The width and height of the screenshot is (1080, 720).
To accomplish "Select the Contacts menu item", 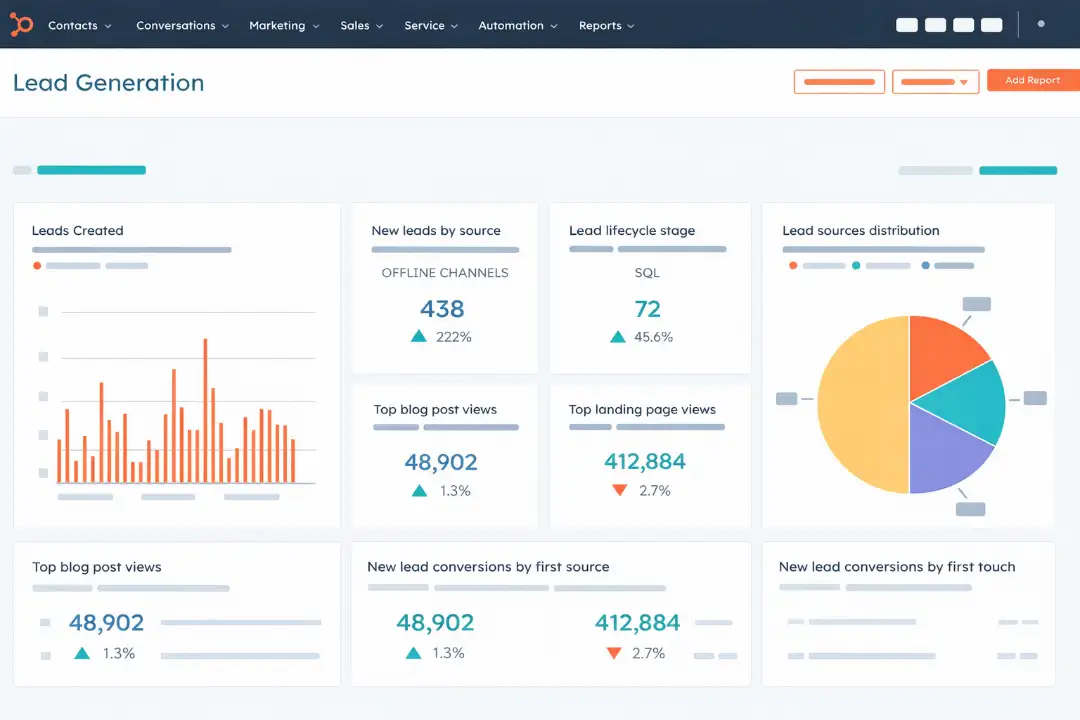I will [72, 25].
